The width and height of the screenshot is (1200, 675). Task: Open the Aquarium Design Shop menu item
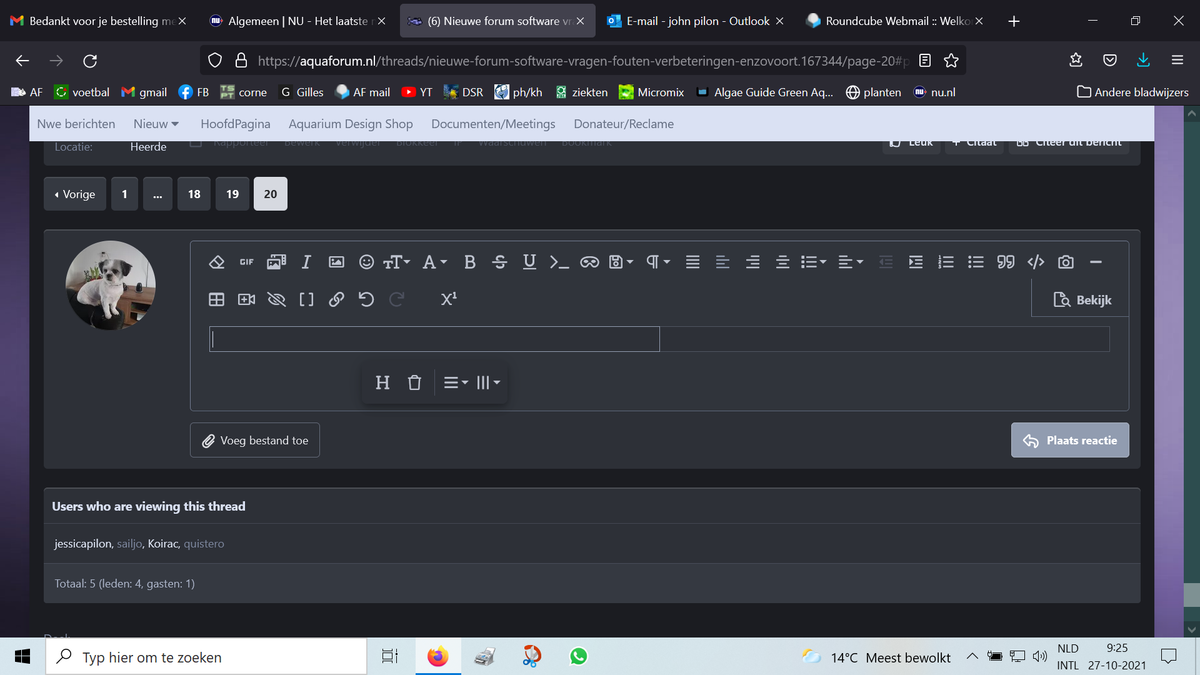(350, 124)
